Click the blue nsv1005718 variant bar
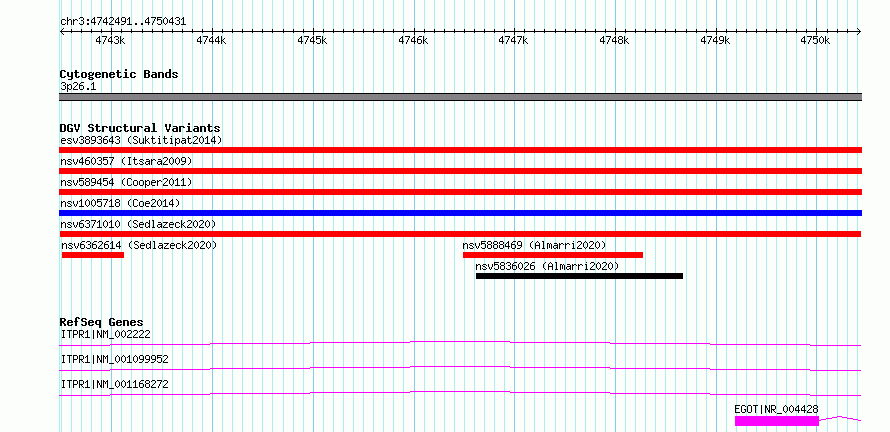 (x=460, y=213)
